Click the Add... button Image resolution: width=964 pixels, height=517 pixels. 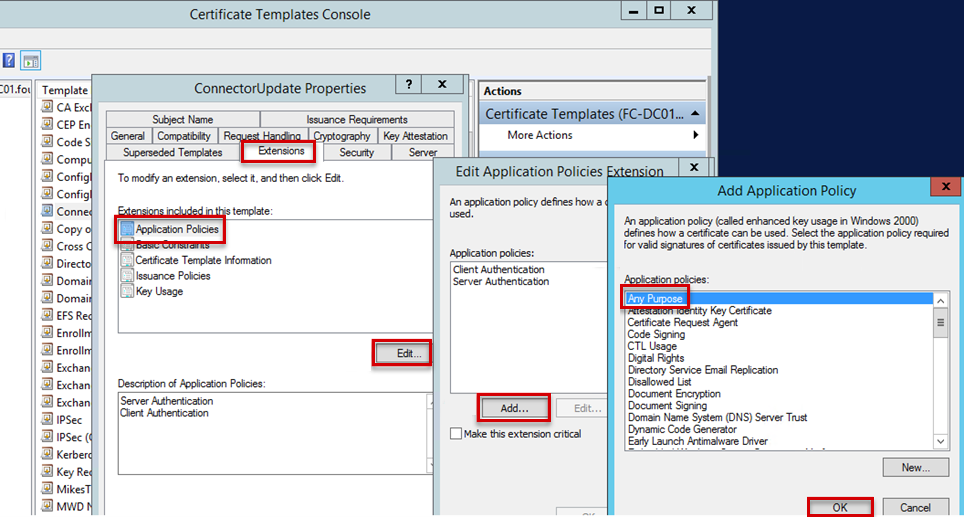point(514,408)
